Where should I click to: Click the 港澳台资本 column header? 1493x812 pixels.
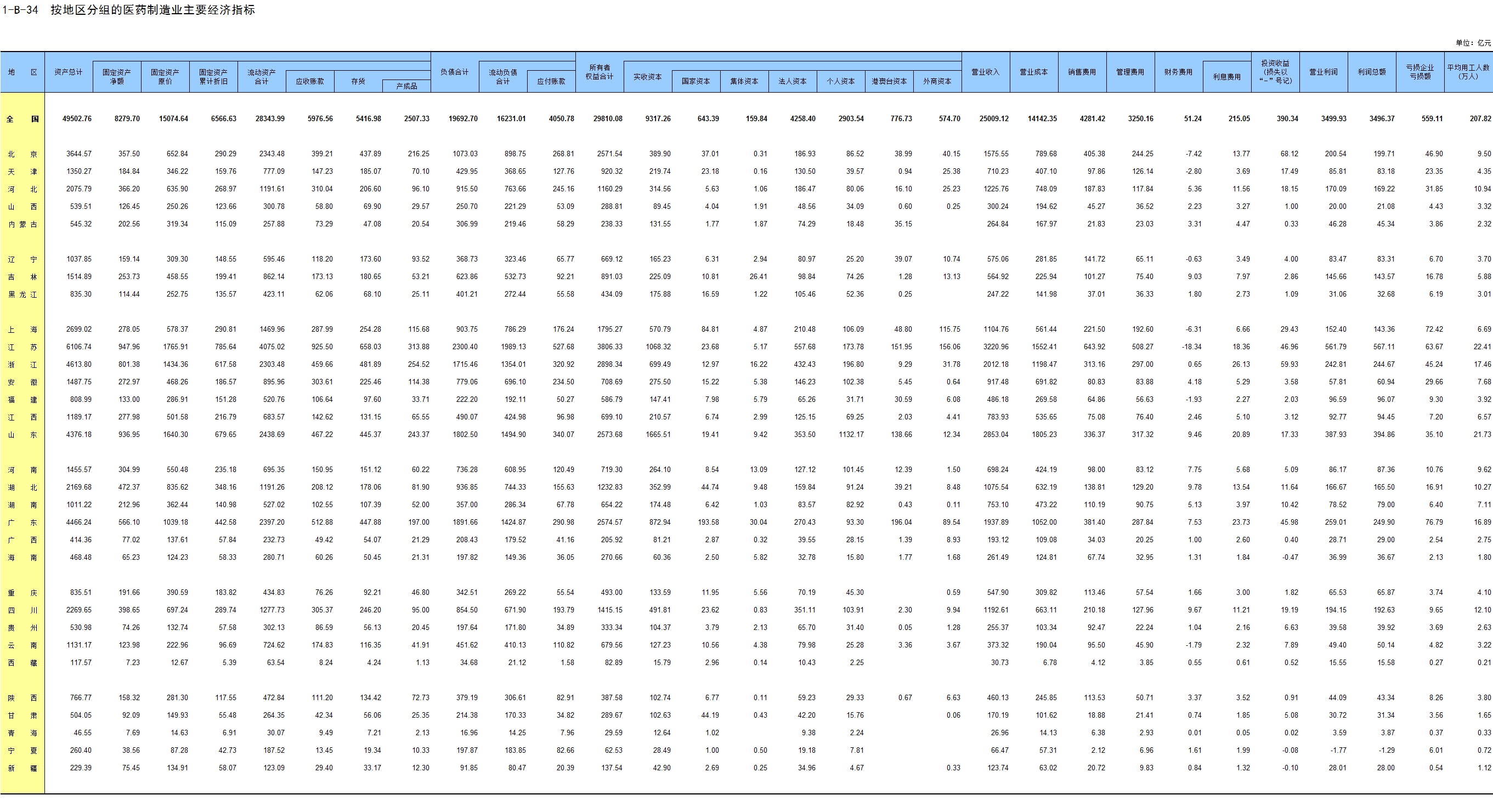[889, 82]
